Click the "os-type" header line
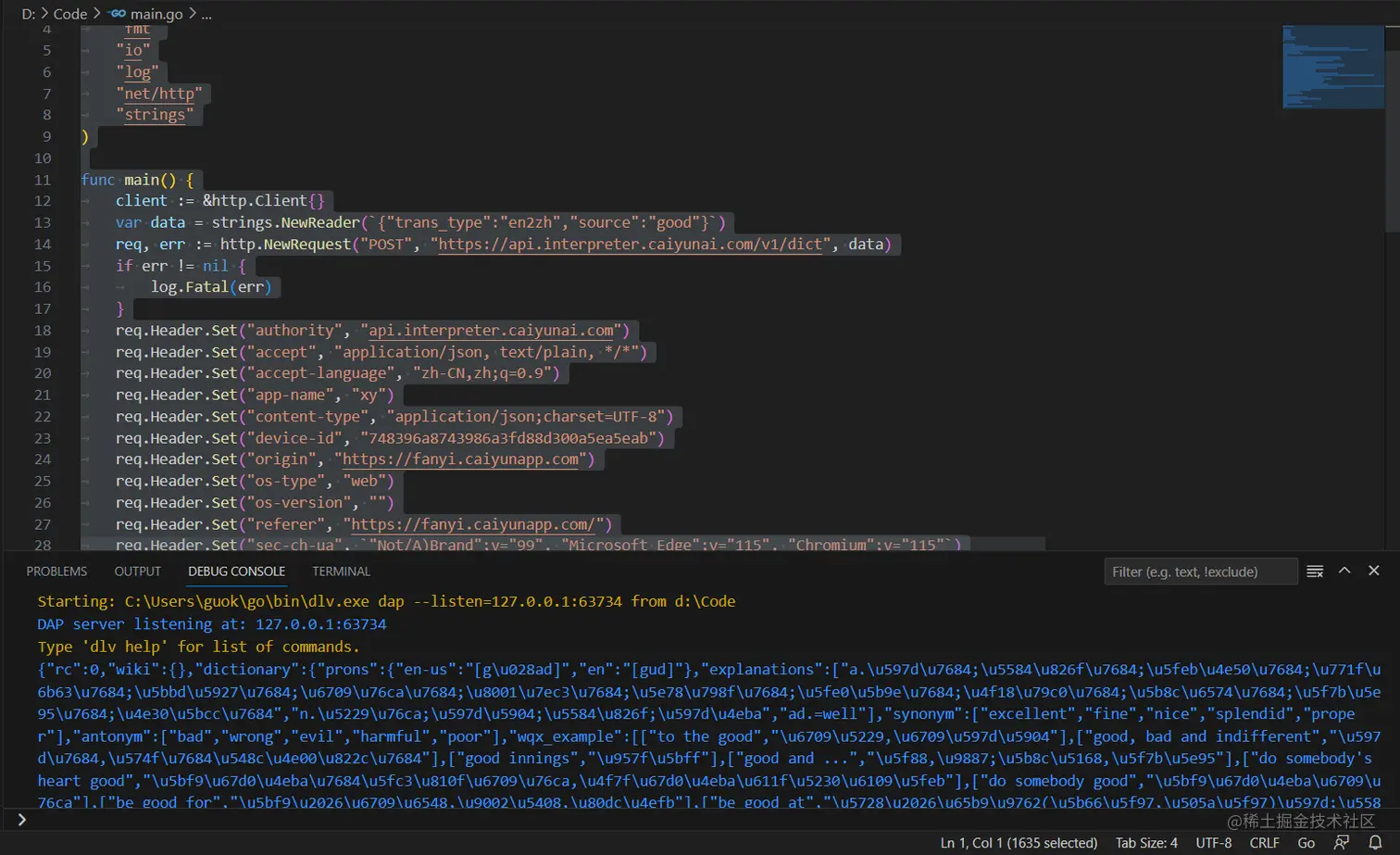 point(255,482)
